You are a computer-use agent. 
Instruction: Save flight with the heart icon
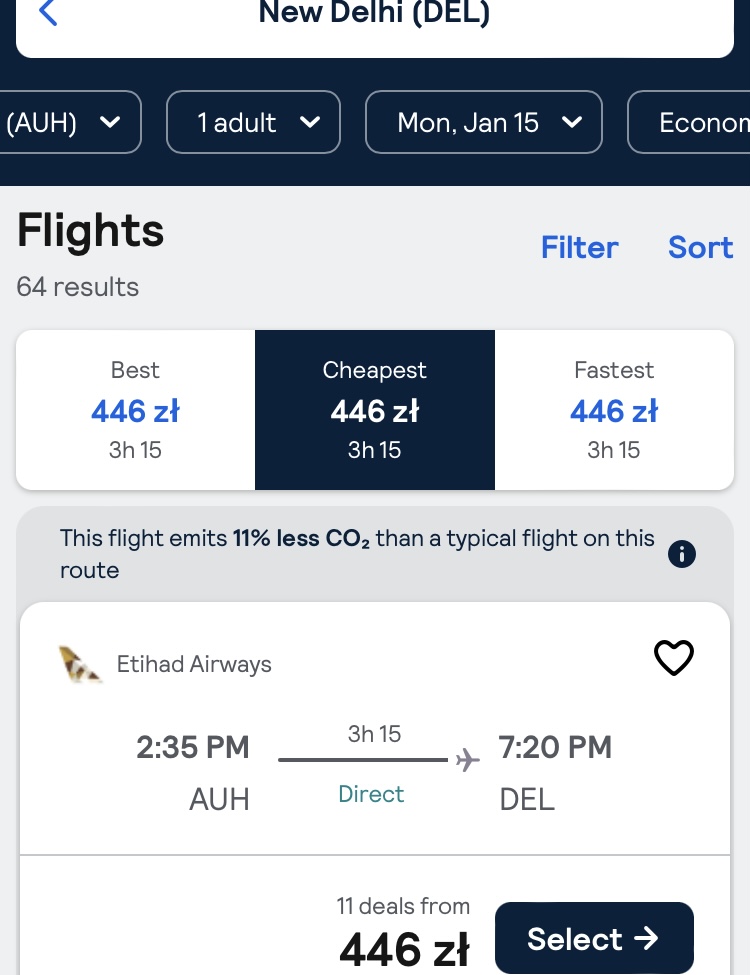[x=674, y=658]
